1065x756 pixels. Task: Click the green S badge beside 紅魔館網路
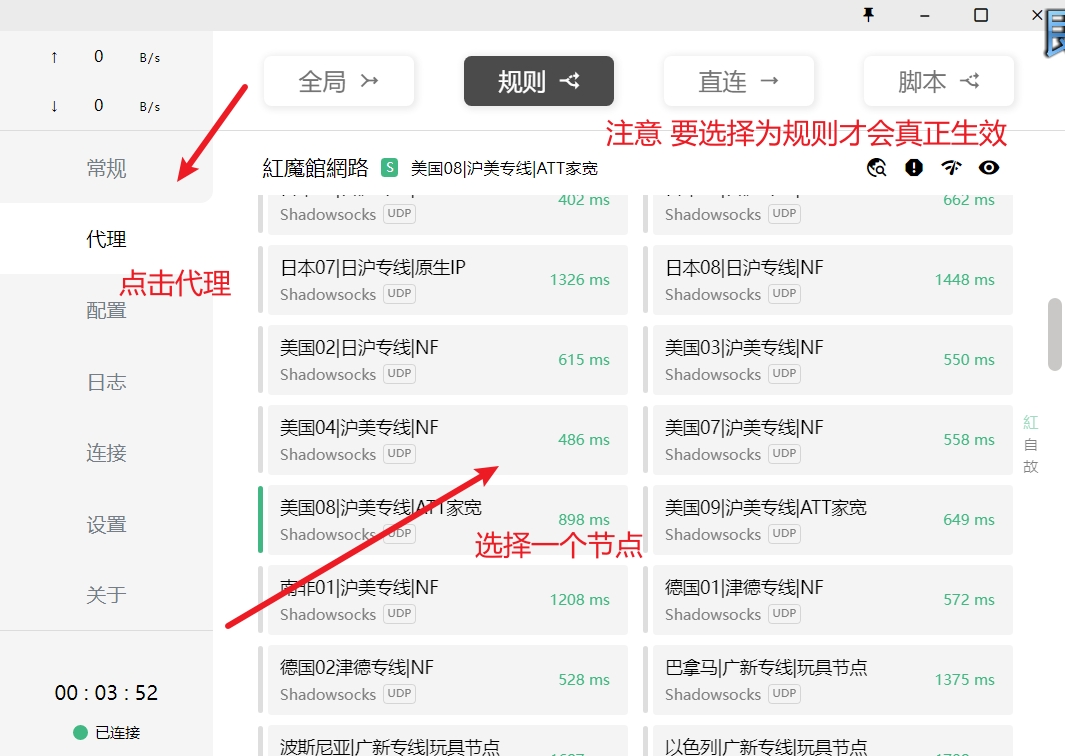pos(390,168)
